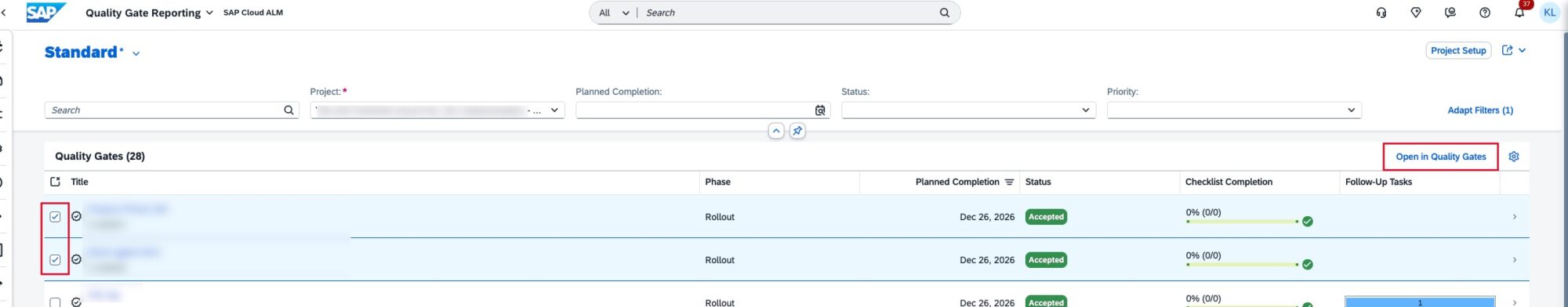1568x307 pixels.
Task: Click the share/export icon next to Project Setup
Action: [x=1507, y=50]
